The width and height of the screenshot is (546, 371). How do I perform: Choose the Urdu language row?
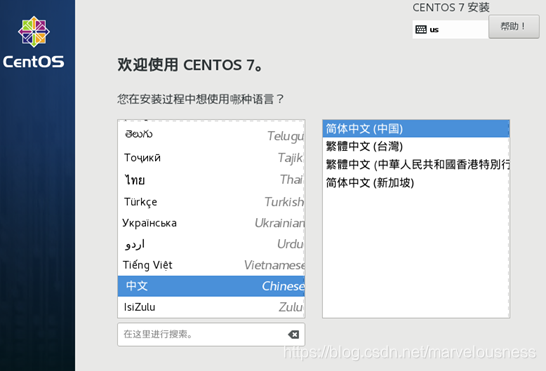click(211, 244)
